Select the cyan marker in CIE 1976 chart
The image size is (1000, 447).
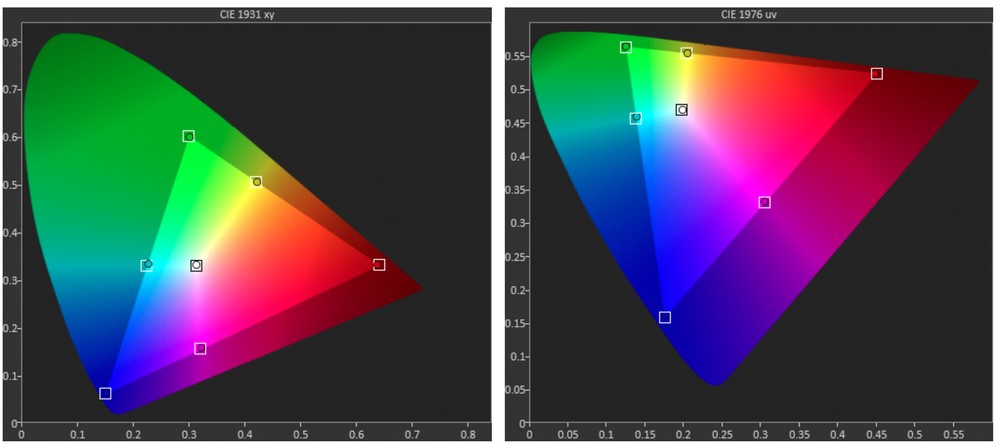635,118
